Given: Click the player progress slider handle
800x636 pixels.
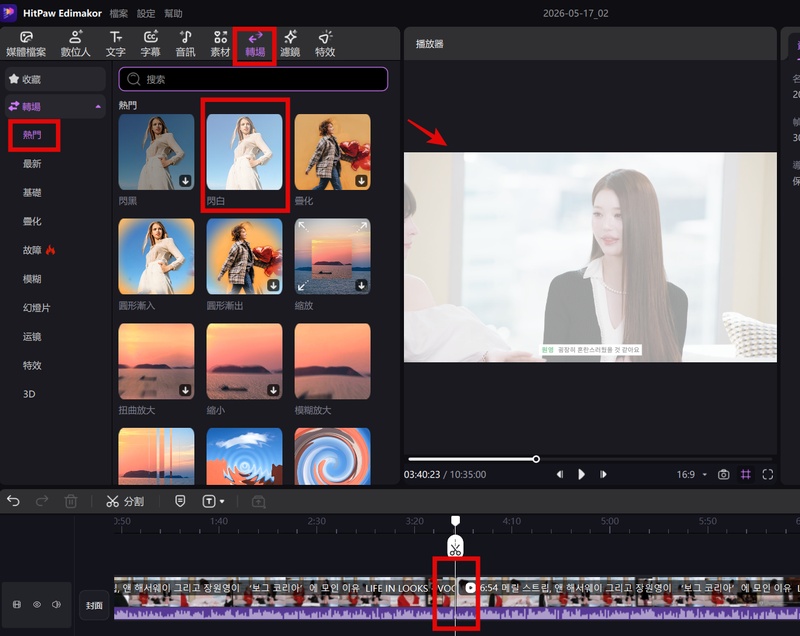Looking at the screenshot, I should 536,459.
